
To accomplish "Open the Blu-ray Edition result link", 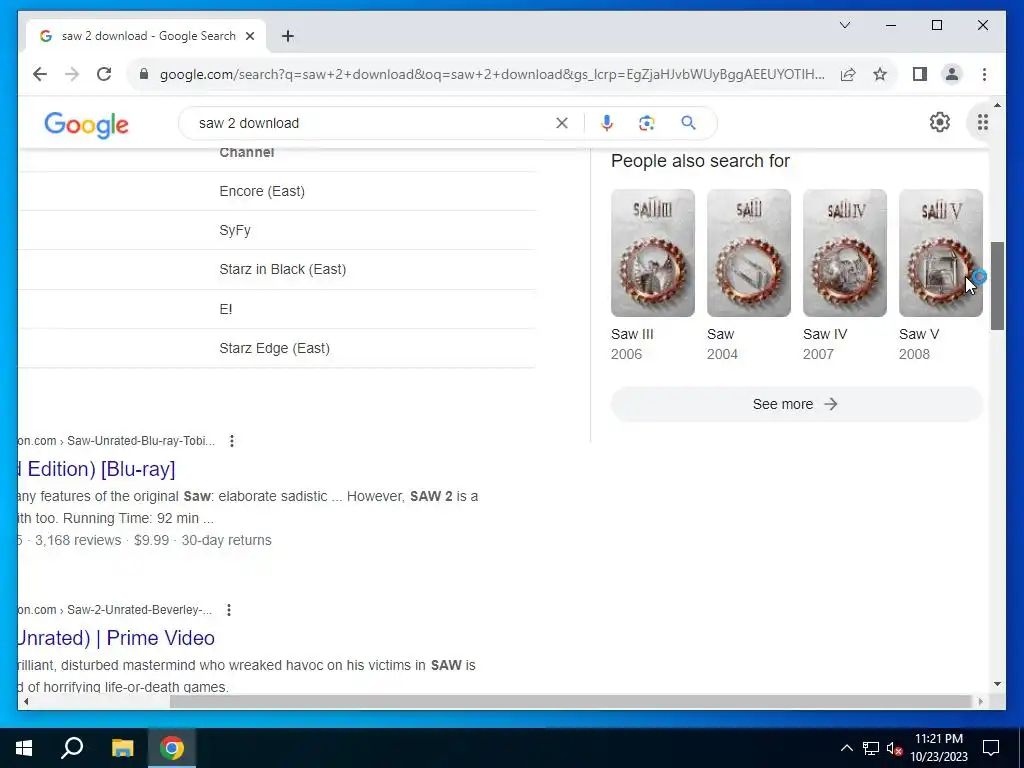I will pos(96,469).
